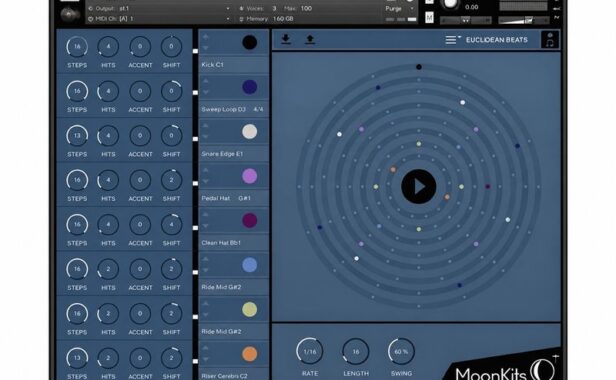Toggle the white square beside blue Ride Mid row
The image size is (616, 380).
tap(195, 272)
